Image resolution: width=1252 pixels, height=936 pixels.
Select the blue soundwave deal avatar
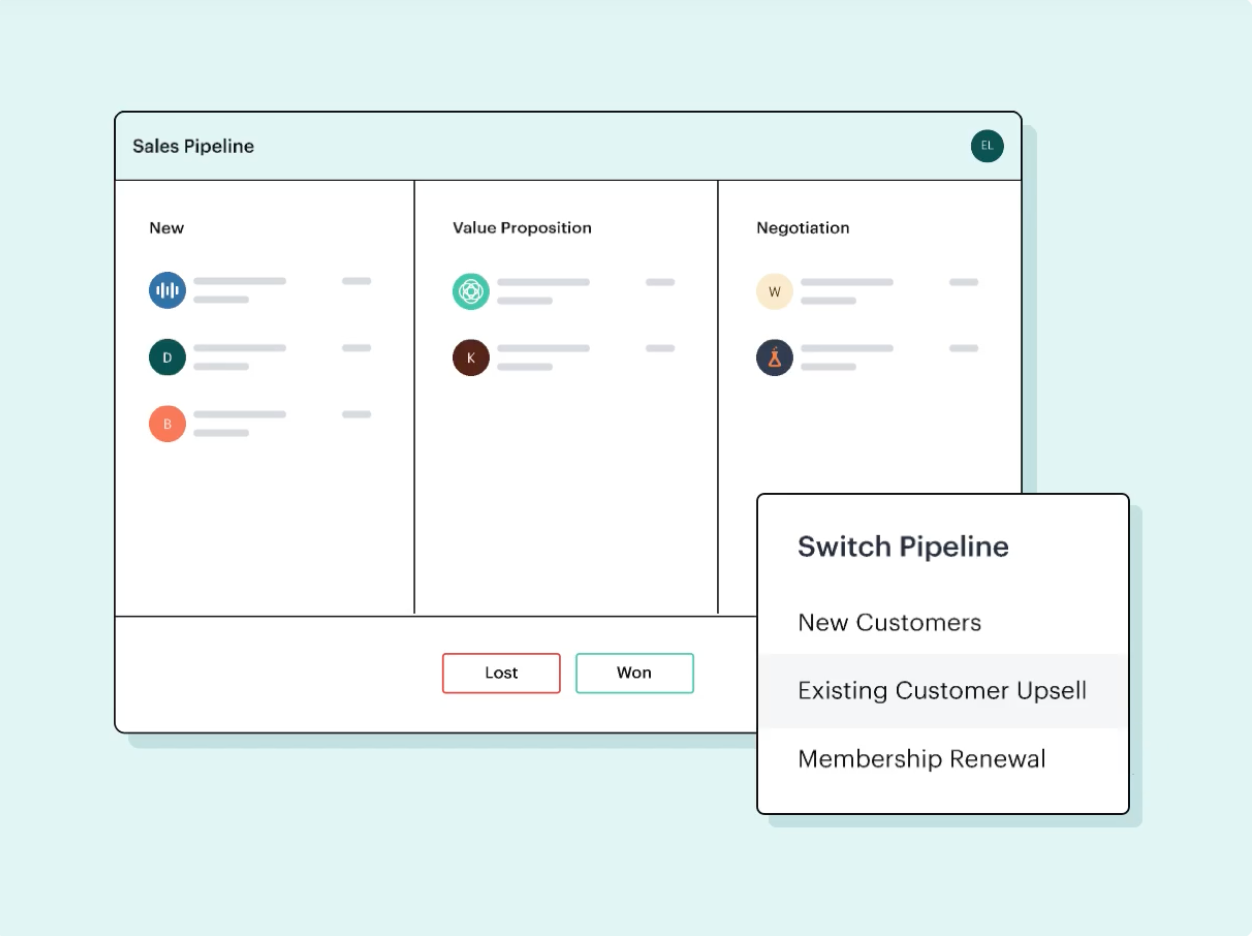pos(168,291)
